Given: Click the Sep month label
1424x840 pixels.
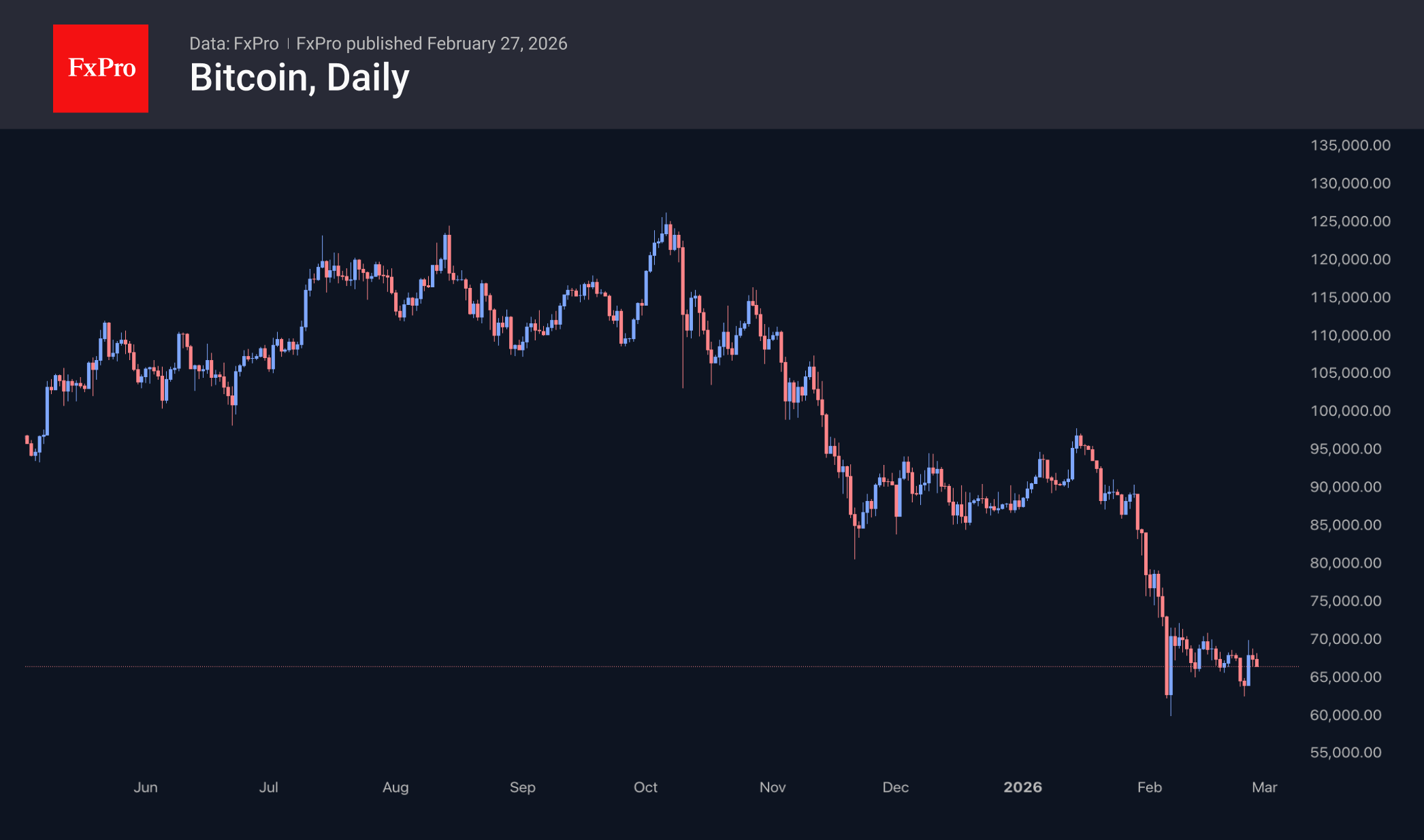Looking at the screenshot, I should (523, 787).
